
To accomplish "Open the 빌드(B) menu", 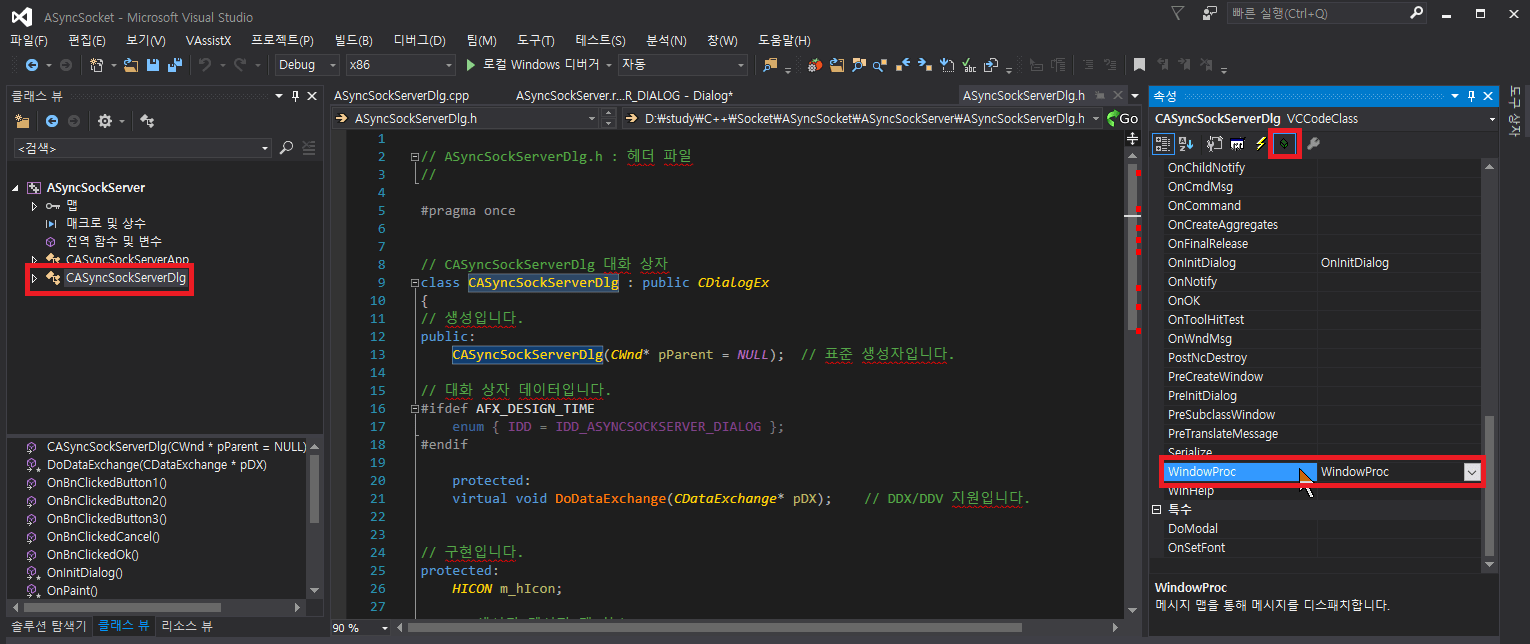I will (x=353, y=40).
